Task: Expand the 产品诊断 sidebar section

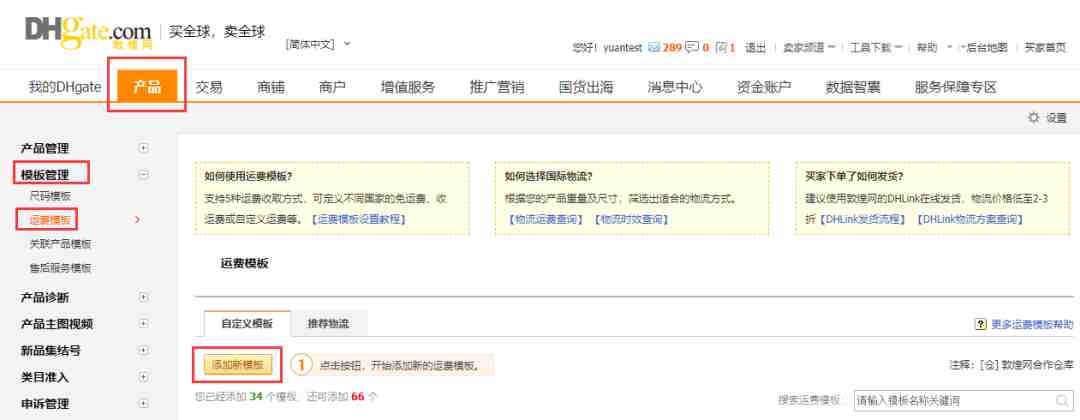Action: 143,297
